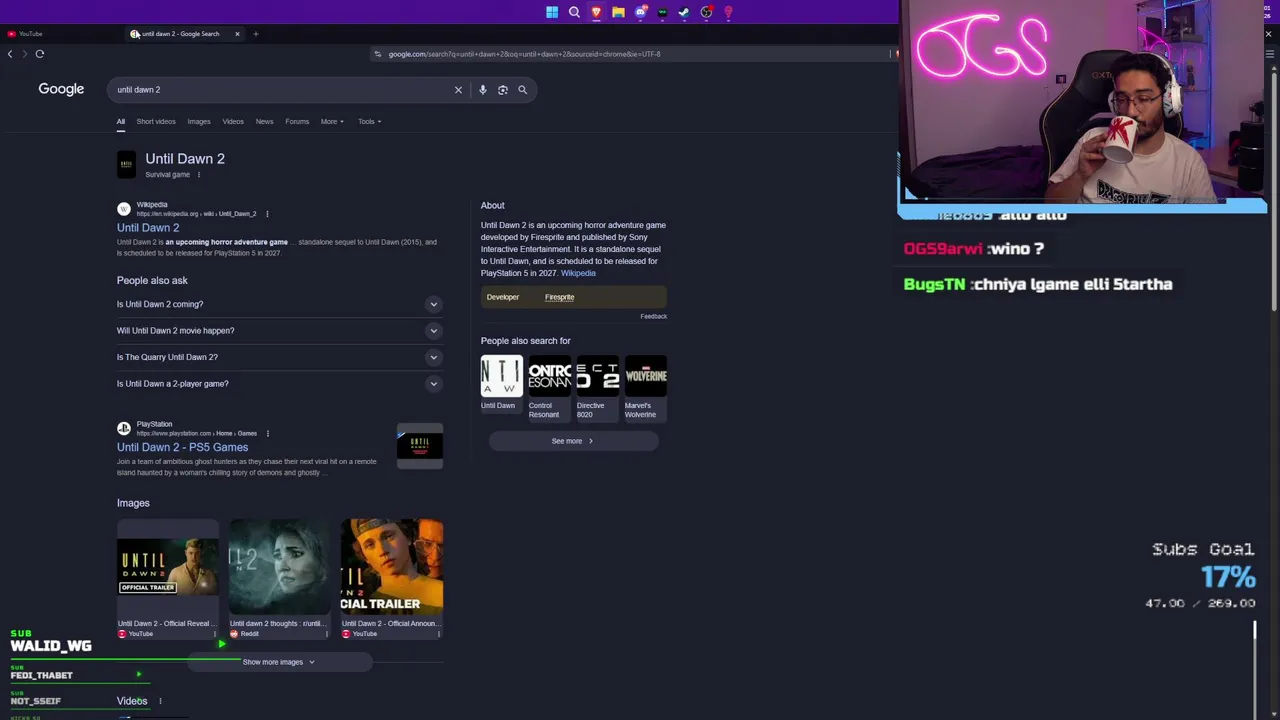This screenshot has height=720, width=1280.
Task: Select the Short videos filter
Action: click(156, 122)
